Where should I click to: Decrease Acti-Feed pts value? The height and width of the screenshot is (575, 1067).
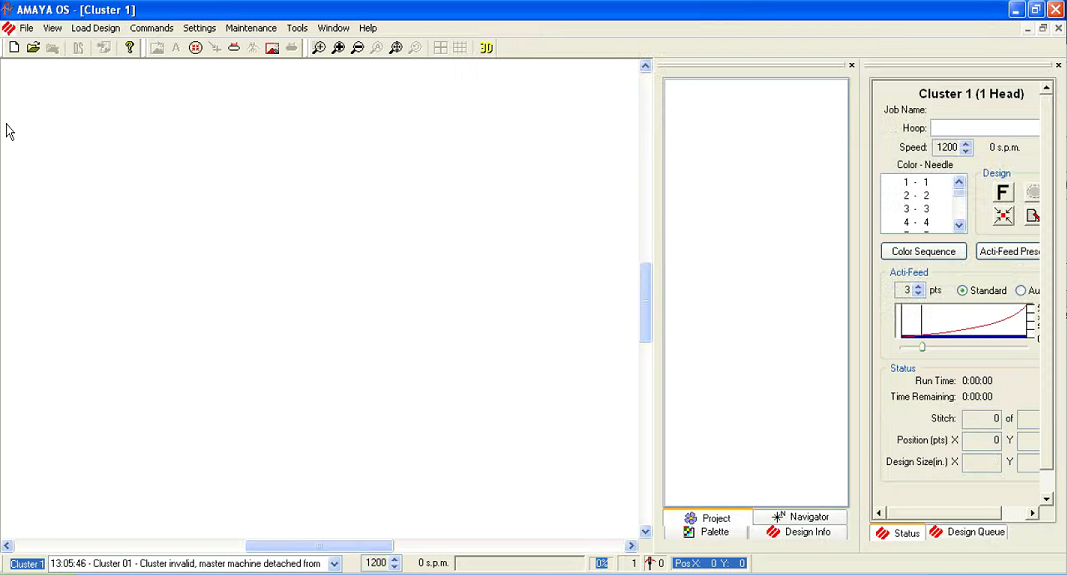[918, 294]
